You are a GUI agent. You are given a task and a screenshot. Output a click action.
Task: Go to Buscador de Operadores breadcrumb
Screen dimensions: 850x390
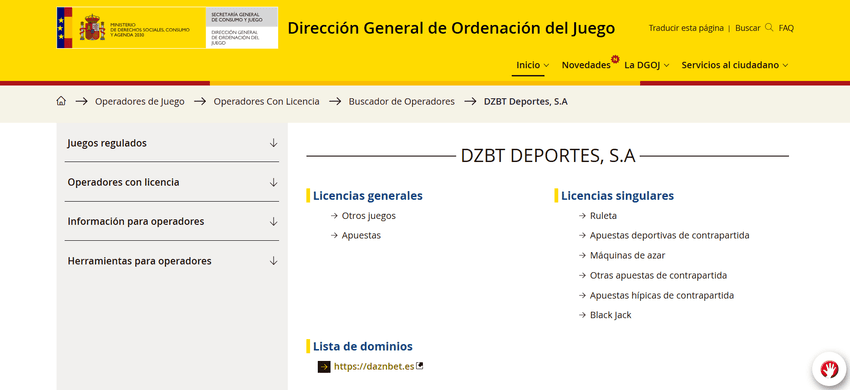click(402, 101)
